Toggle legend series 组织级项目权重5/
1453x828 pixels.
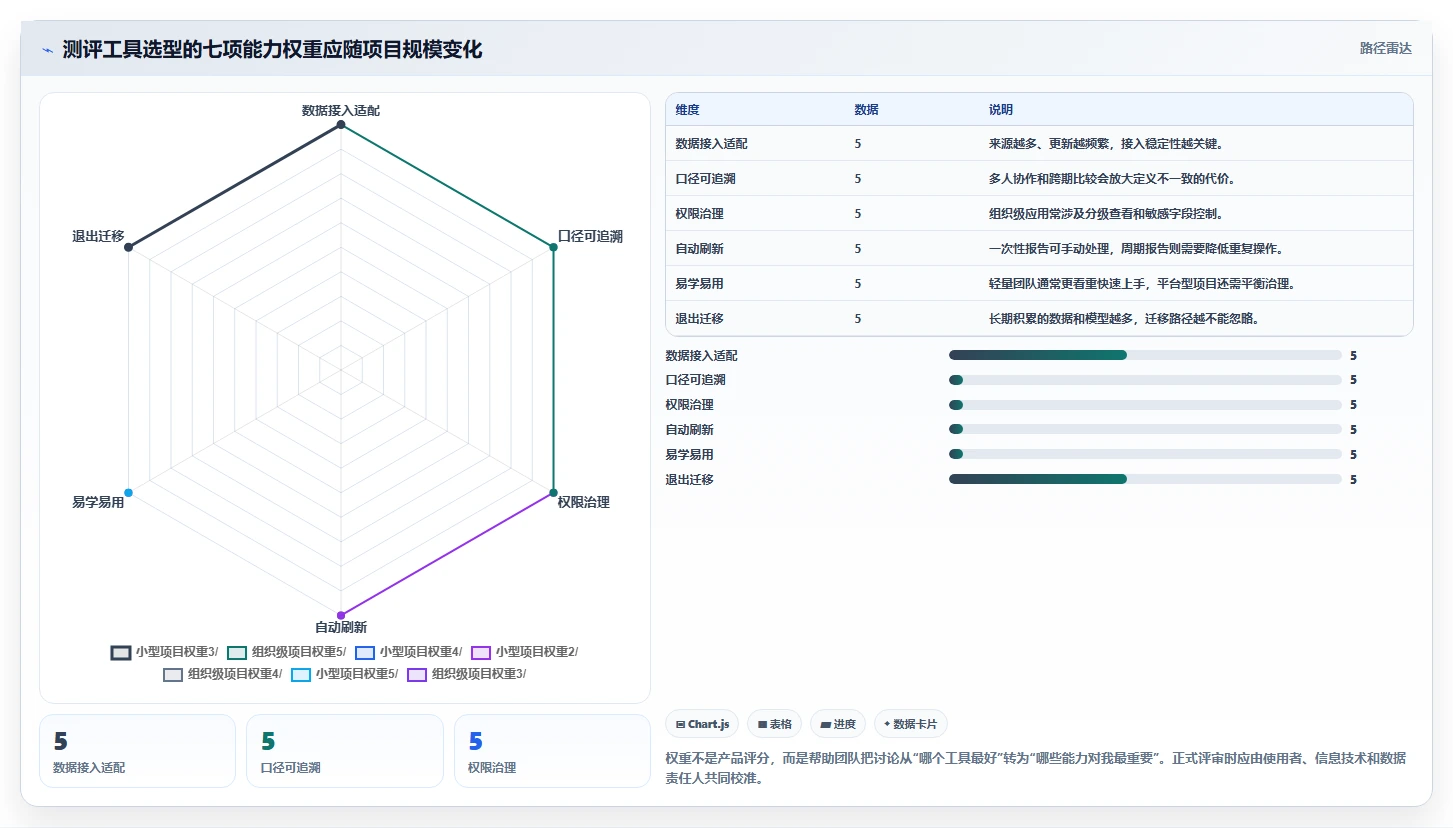286,652
